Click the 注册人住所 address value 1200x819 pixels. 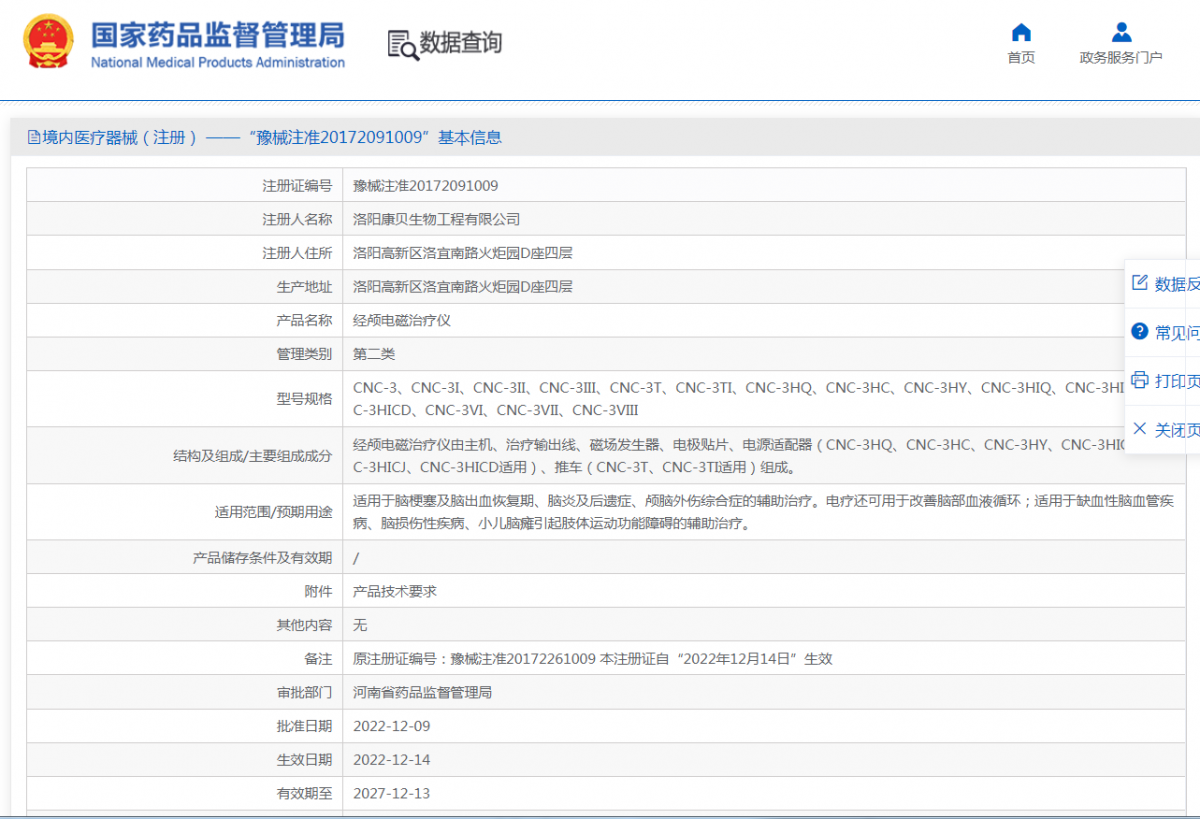[x=463, y=253]
